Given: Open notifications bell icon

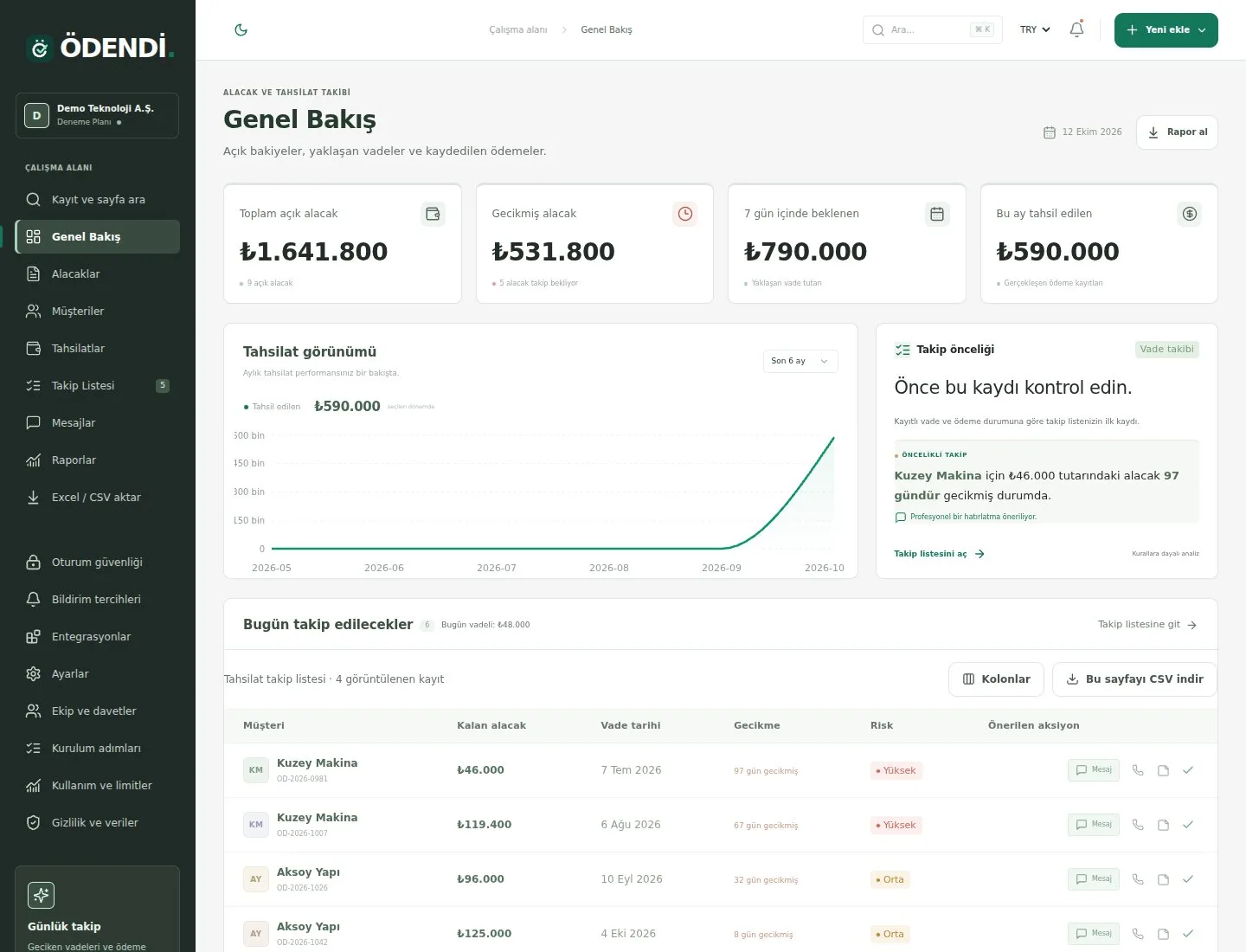Looking at the screenshot, I should (1076, 29).
